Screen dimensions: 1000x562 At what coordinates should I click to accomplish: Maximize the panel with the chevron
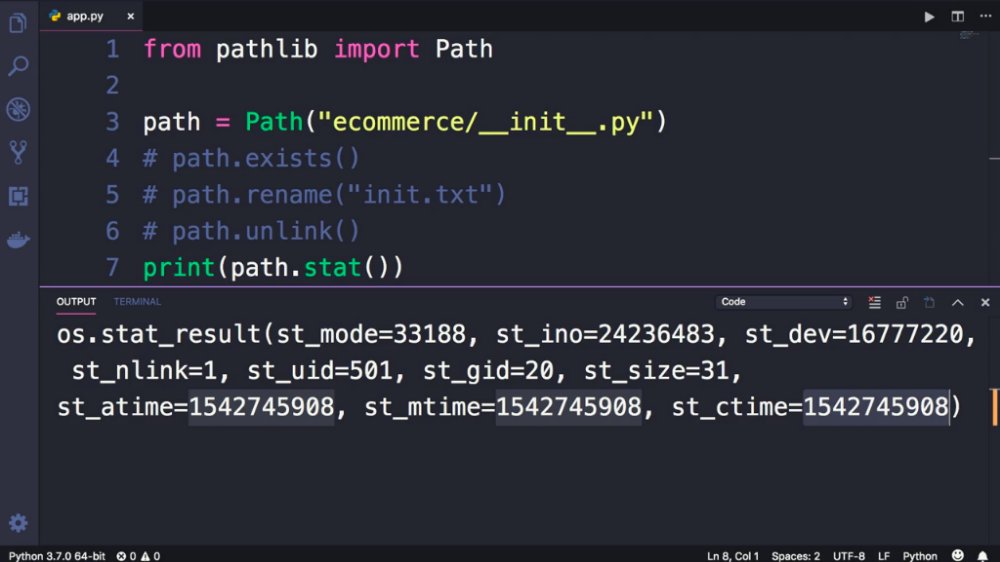pyautogui.click(x=957, y=302)
